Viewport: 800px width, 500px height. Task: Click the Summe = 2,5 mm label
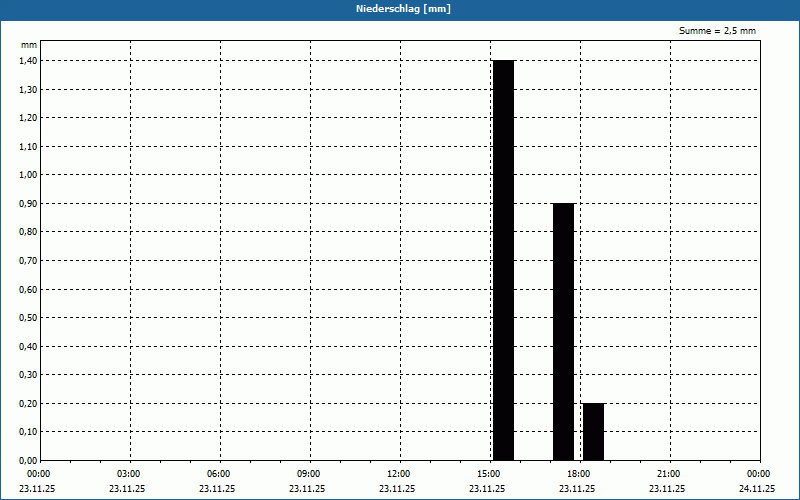pyautogui.click(x=717, y=31)
